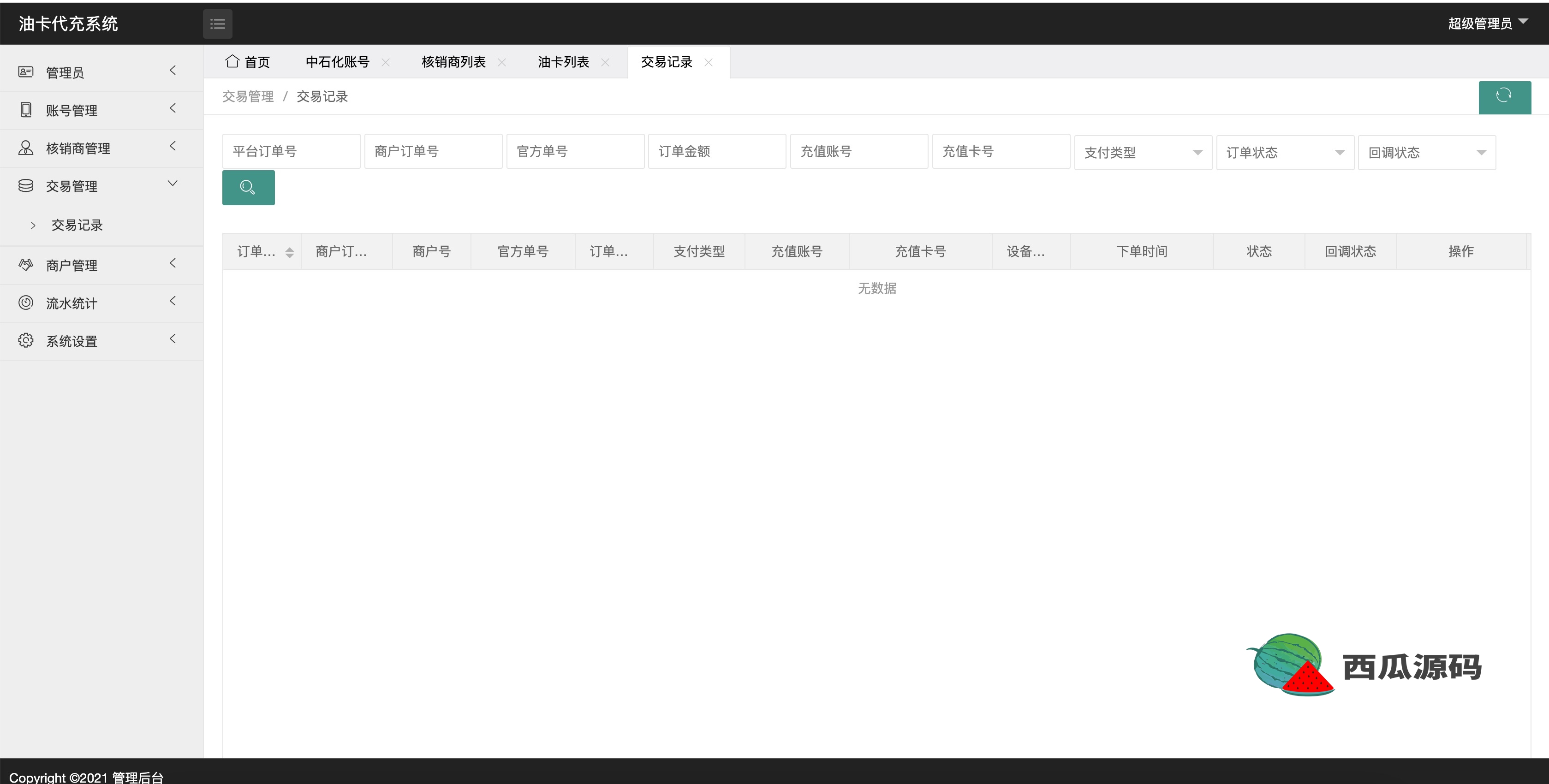
Task: Click the 账号管理 phone icon
Action: [x=25, y=110]
